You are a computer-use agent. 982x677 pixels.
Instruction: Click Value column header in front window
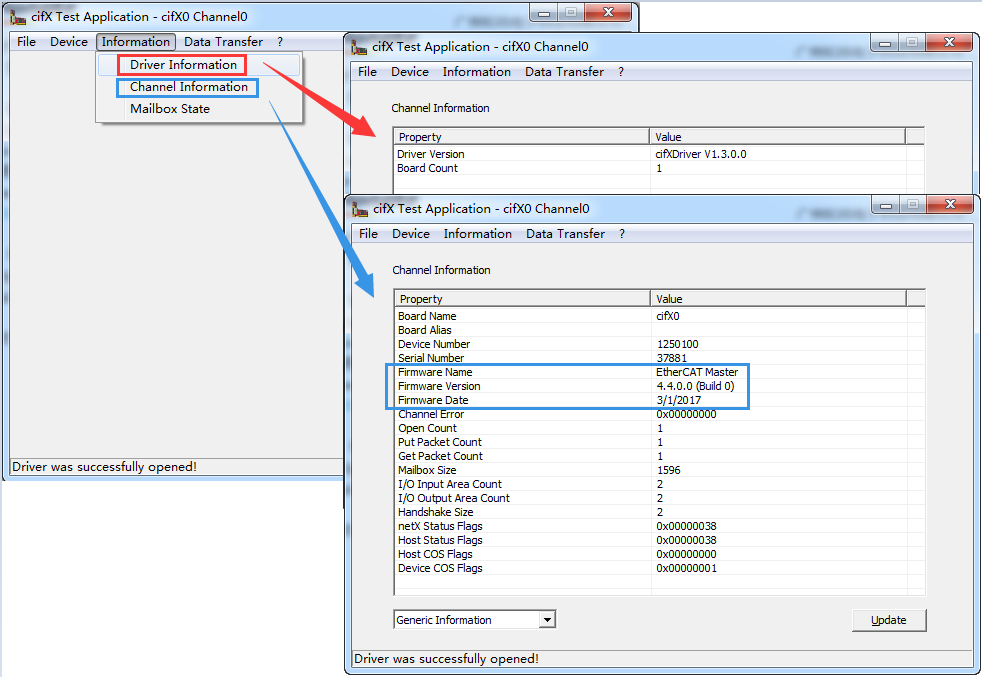click(x=778, y=299)
